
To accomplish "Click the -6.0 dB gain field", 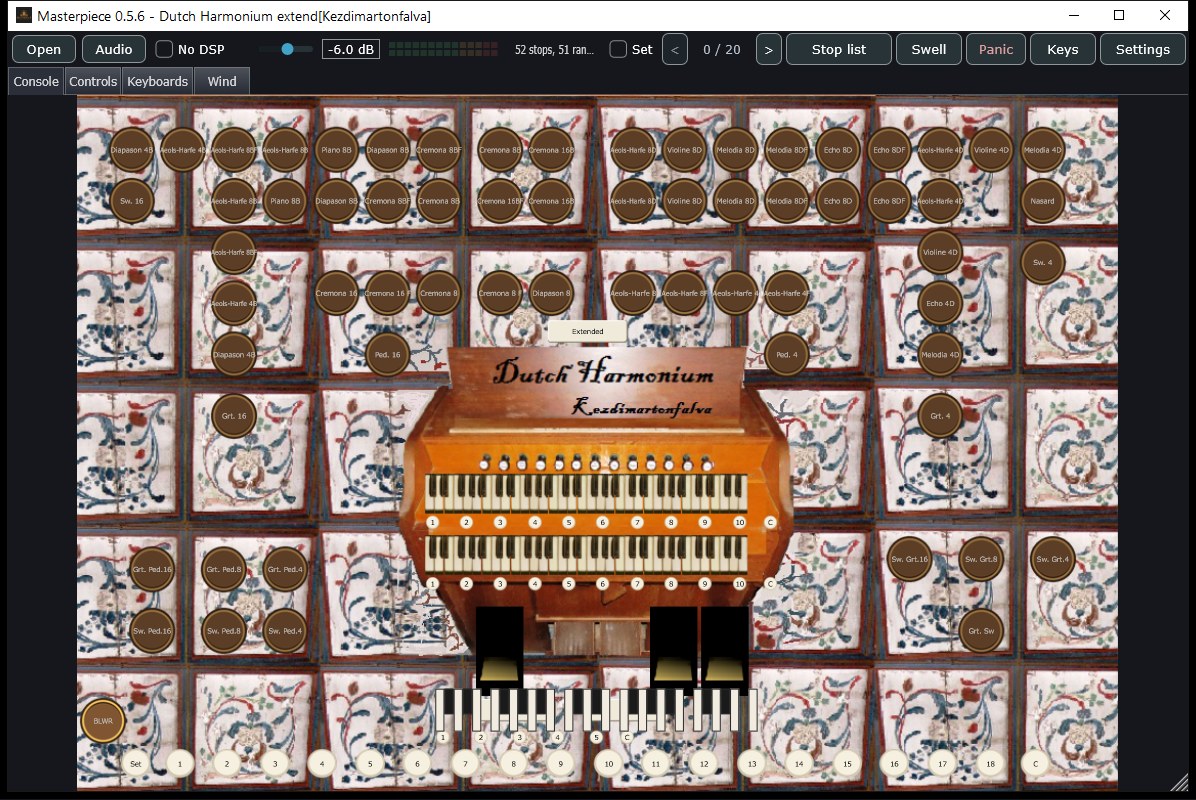I will coord(351,50).
